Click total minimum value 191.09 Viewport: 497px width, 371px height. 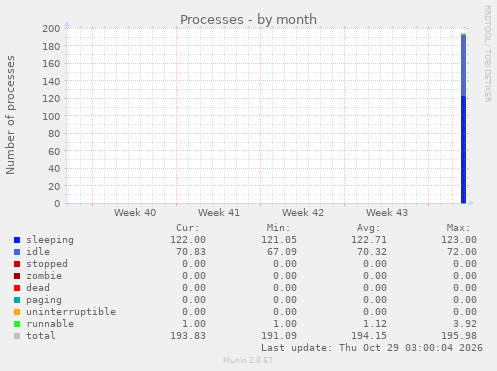[x=279, y=336]
